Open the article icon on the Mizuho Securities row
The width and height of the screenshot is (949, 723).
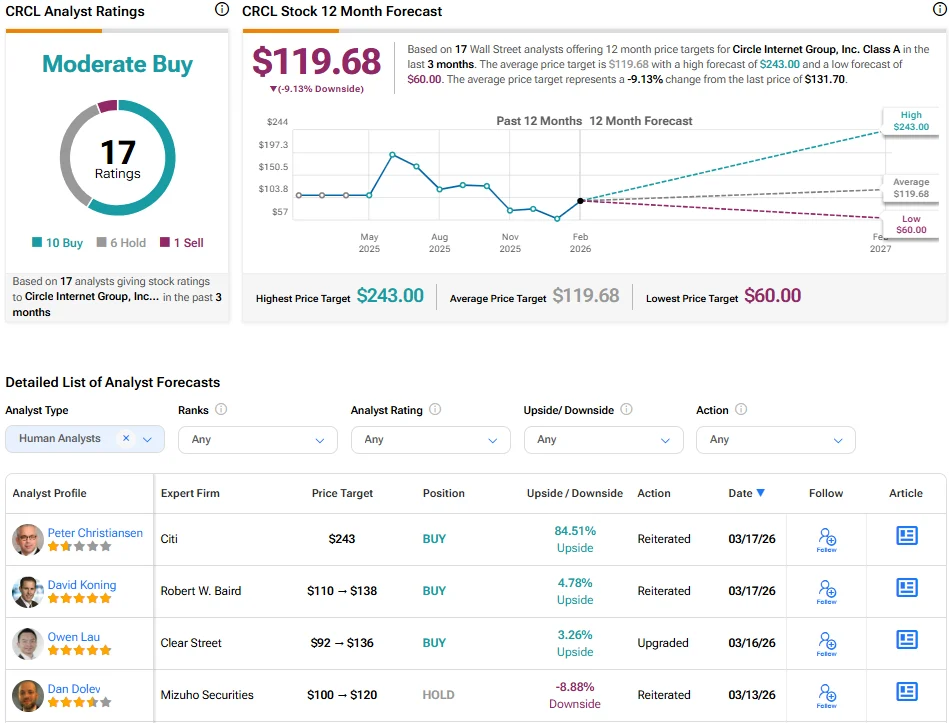(x=906, y=691)
